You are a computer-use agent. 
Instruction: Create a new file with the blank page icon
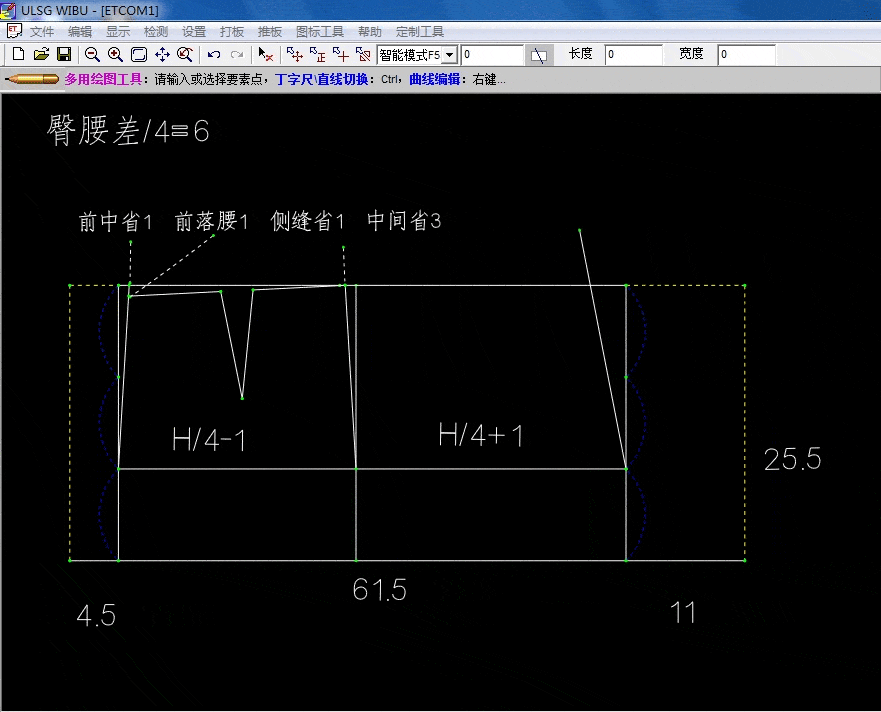click(x=17, y=54)
